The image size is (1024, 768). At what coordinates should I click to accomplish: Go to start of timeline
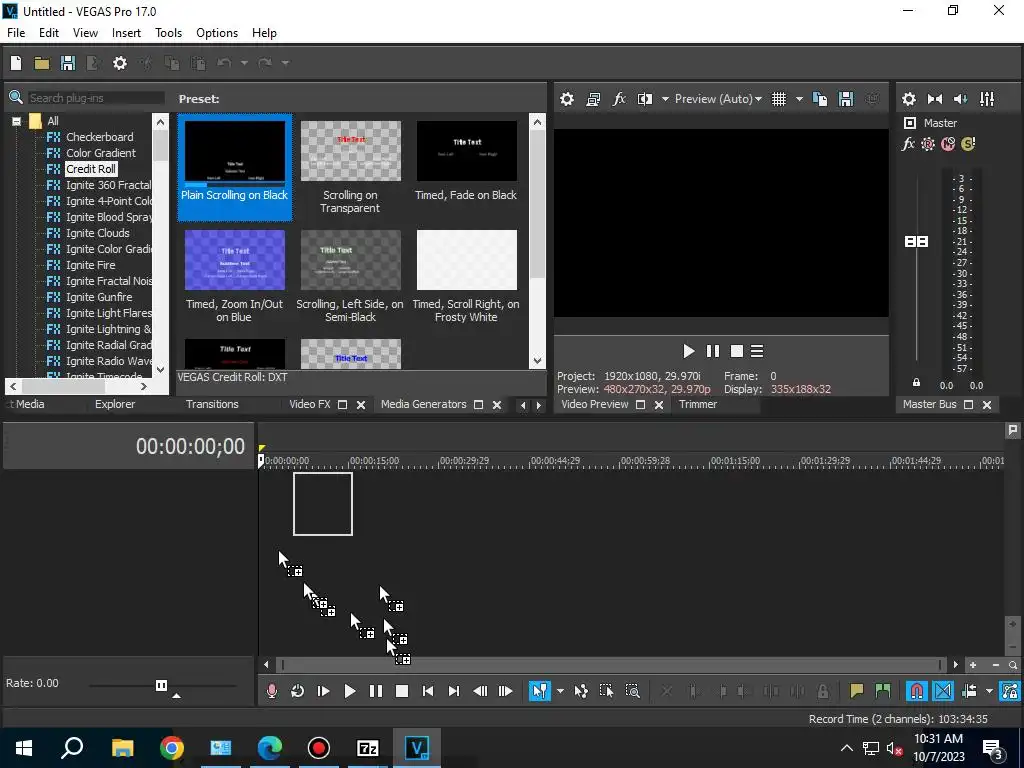pyautogui.click(x=428, y=691)
